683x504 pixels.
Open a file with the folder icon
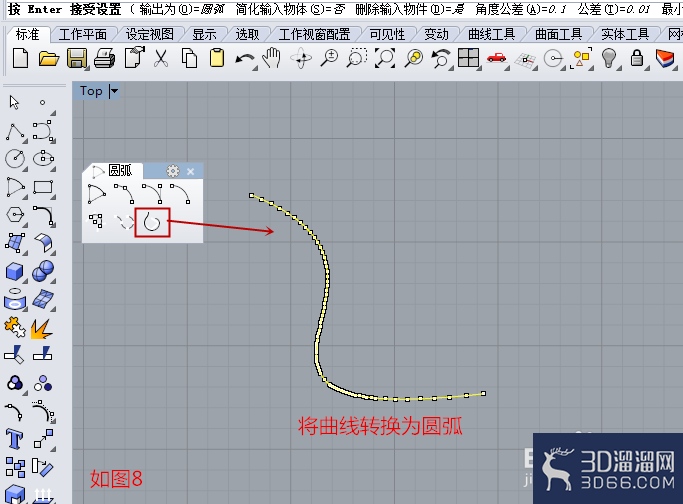point(49,58)
